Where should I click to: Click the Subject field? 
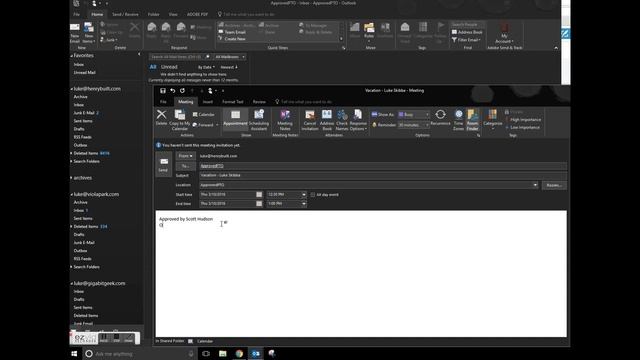383,176
